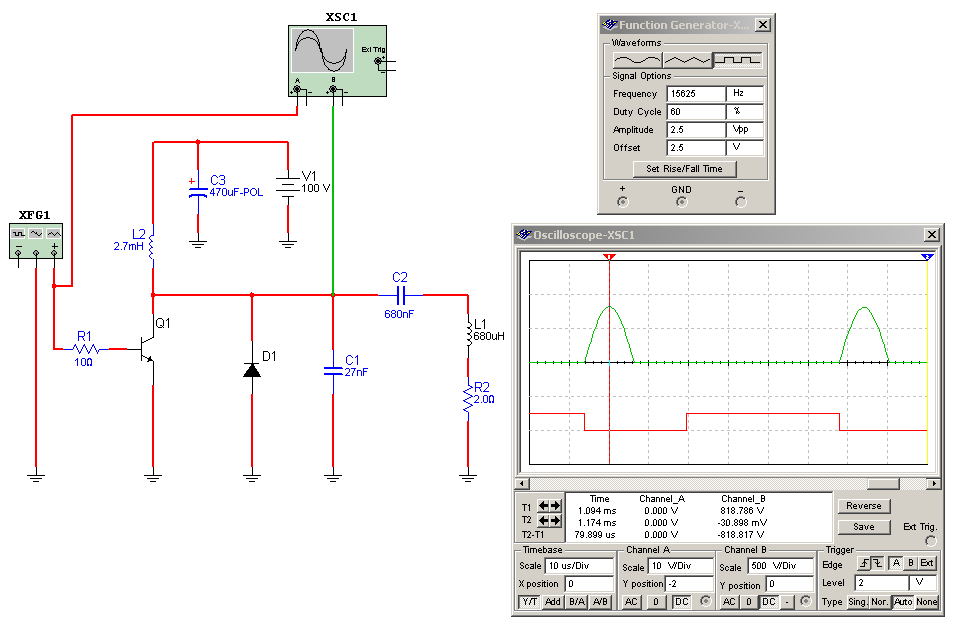Select the square waveform button

pos(737,60)
